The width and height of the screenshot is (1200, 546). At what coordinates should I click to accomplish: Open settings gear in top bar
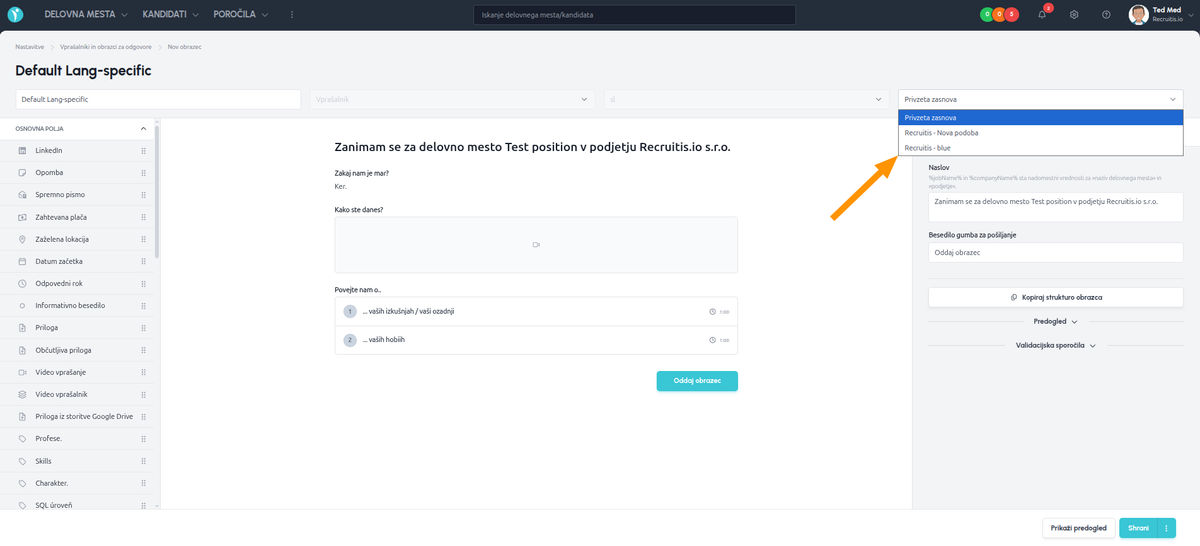[1074, 15]
